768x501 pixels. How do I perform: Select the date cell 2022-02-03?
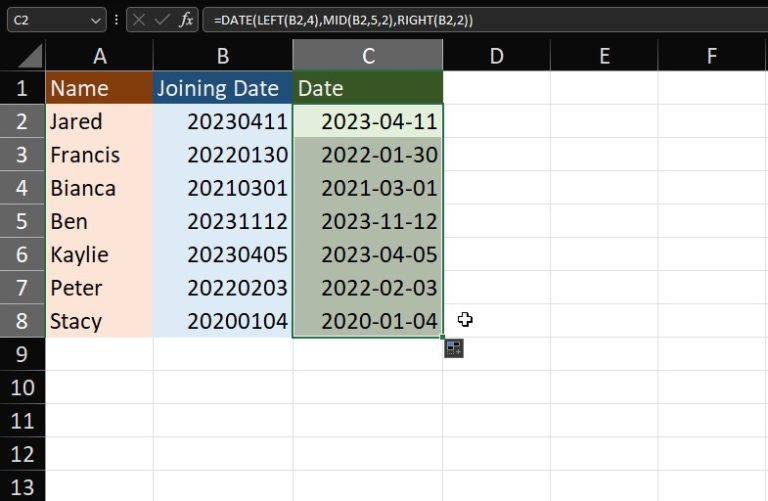(367, 288)
